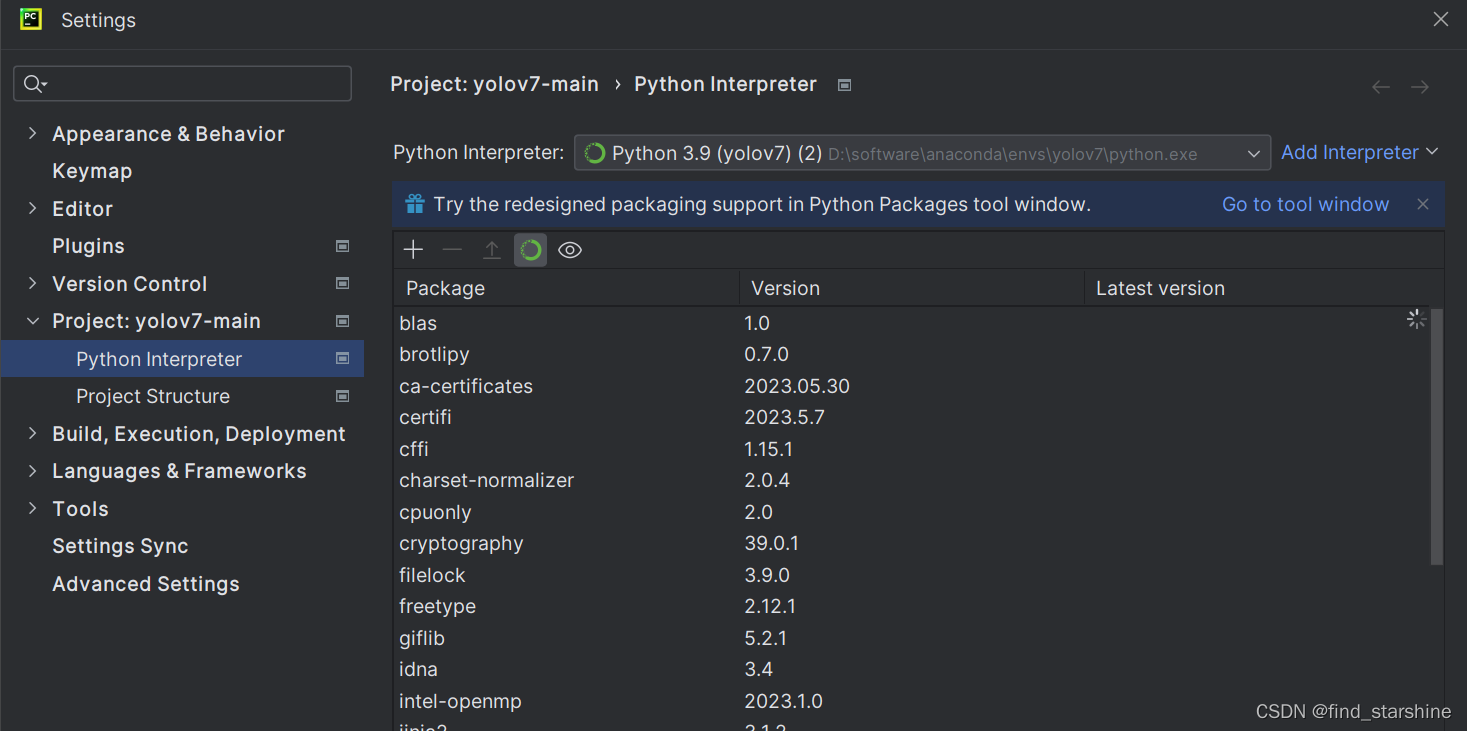Collapse the Project: yolov7-main tree node

click(x=32, y=320)
